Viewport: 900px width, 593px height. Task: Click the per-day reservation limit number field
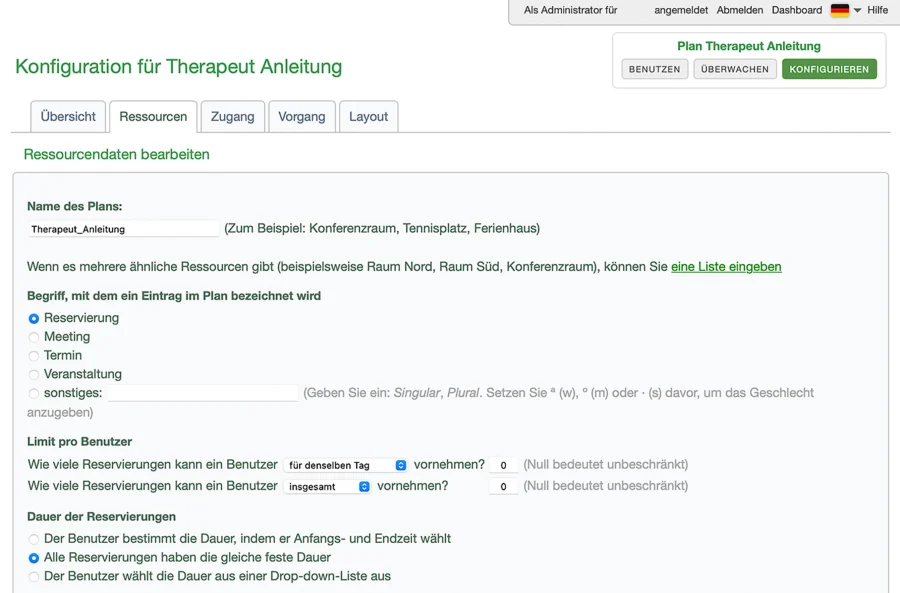[503, 465]
